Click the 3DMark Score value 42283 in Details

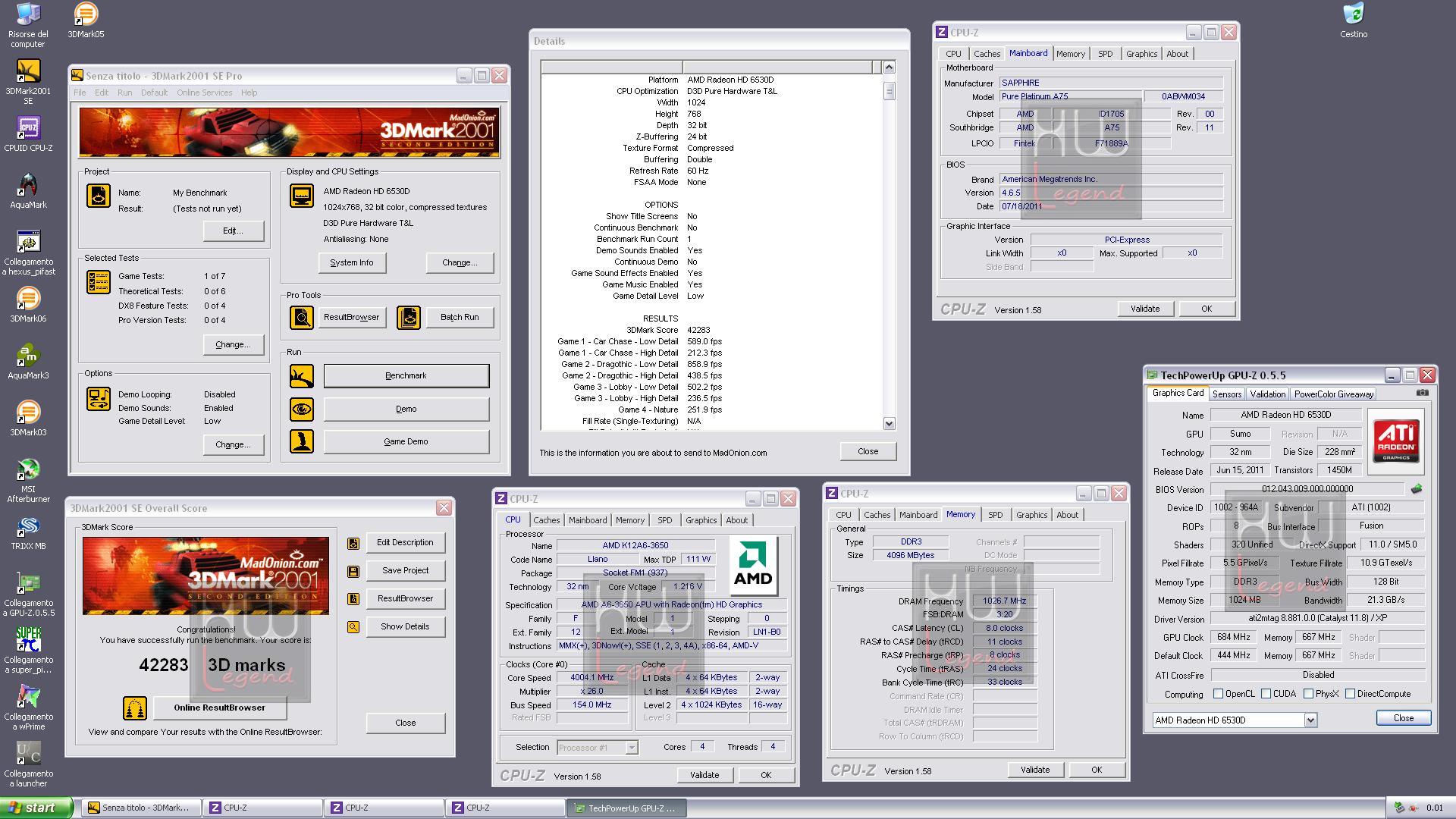click(698, 331)
